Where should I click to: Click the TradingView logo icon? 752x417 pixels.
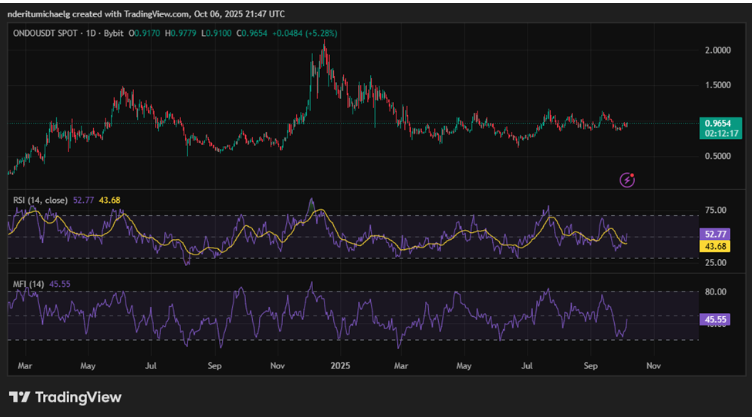pos(19,397)
